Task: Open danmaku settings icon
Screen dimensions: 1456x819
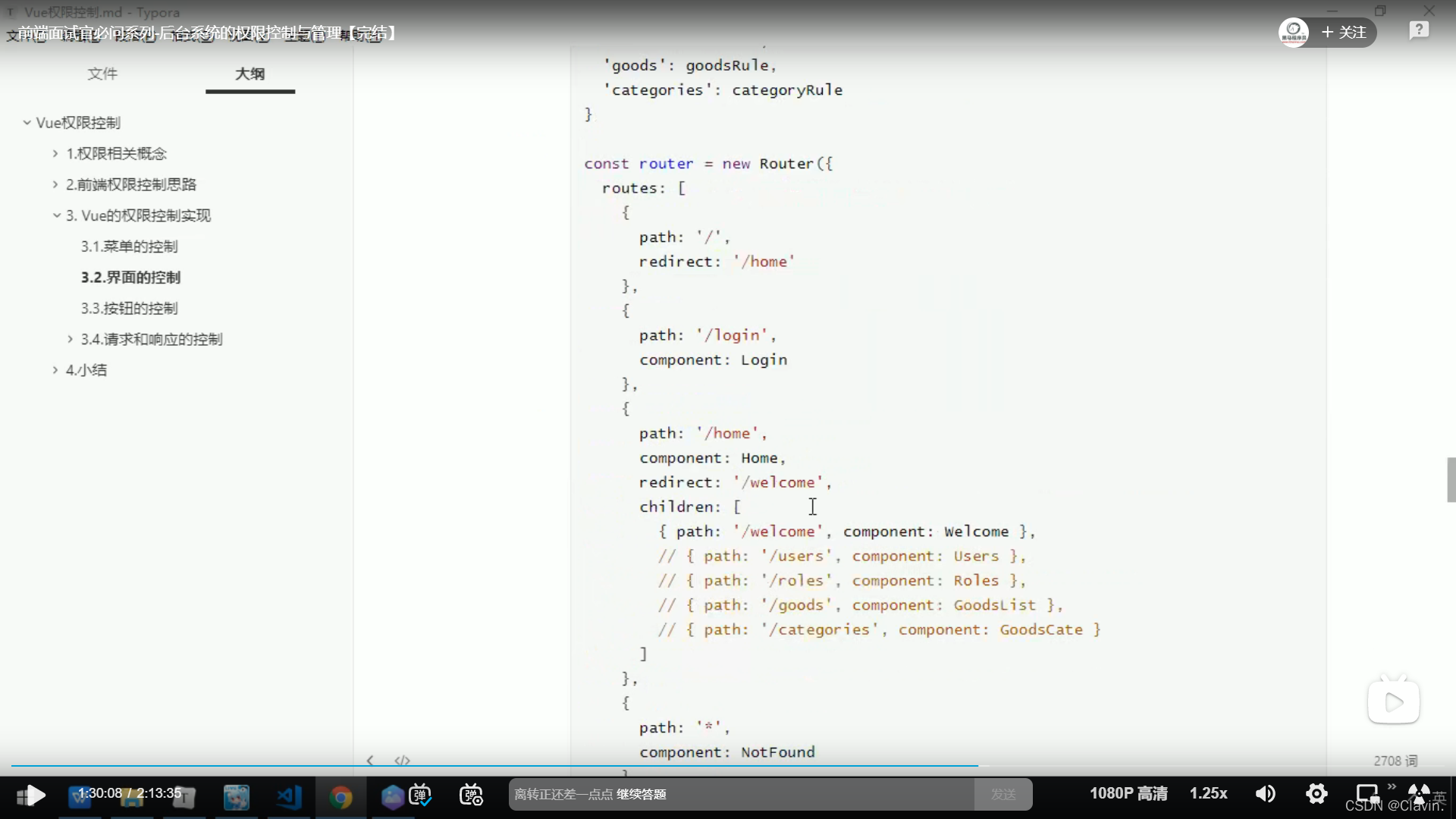Action: [471, 795]
